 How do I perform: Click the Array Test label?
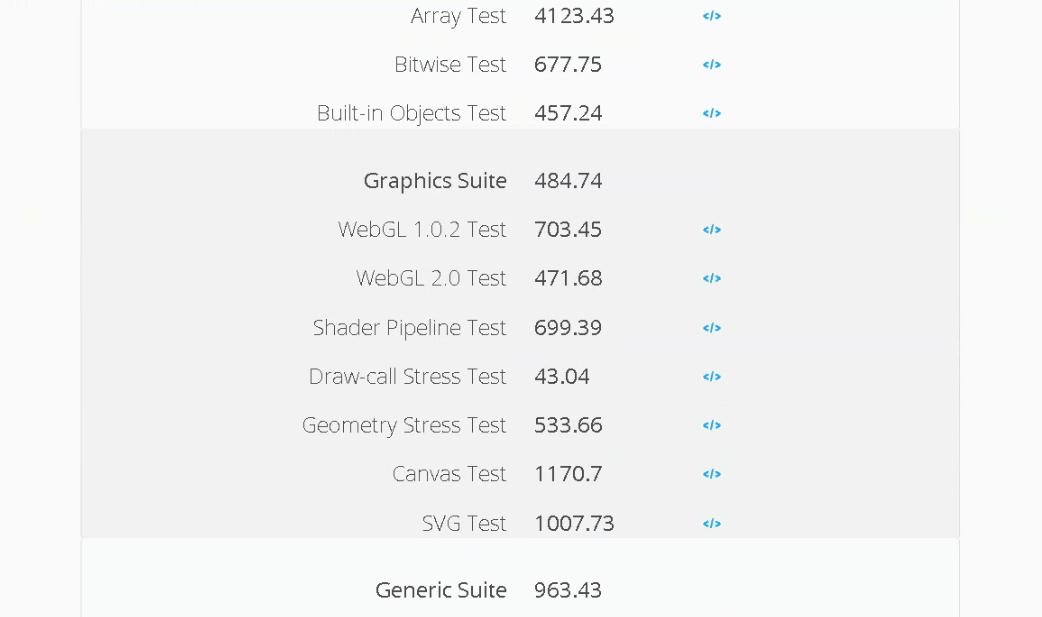click(x=458, y=16)
